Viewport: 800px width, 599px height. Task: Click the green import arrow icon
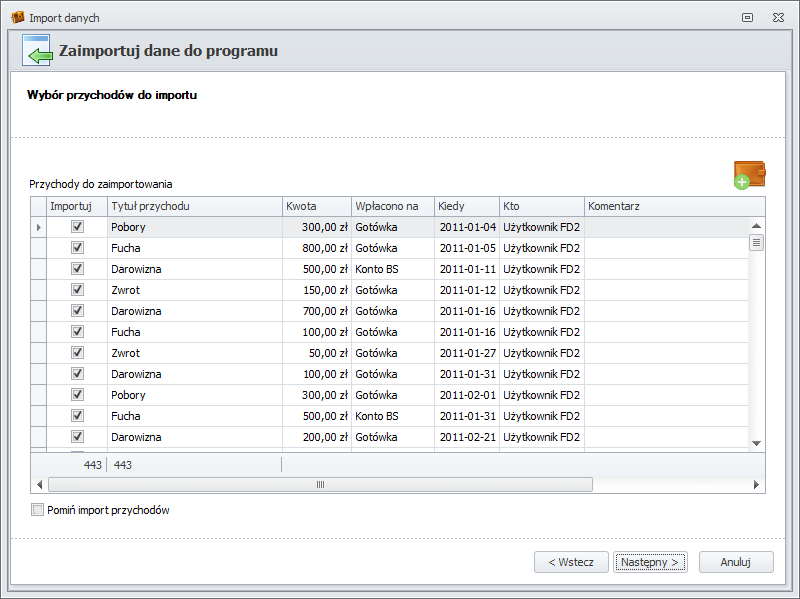coord(37,51)
